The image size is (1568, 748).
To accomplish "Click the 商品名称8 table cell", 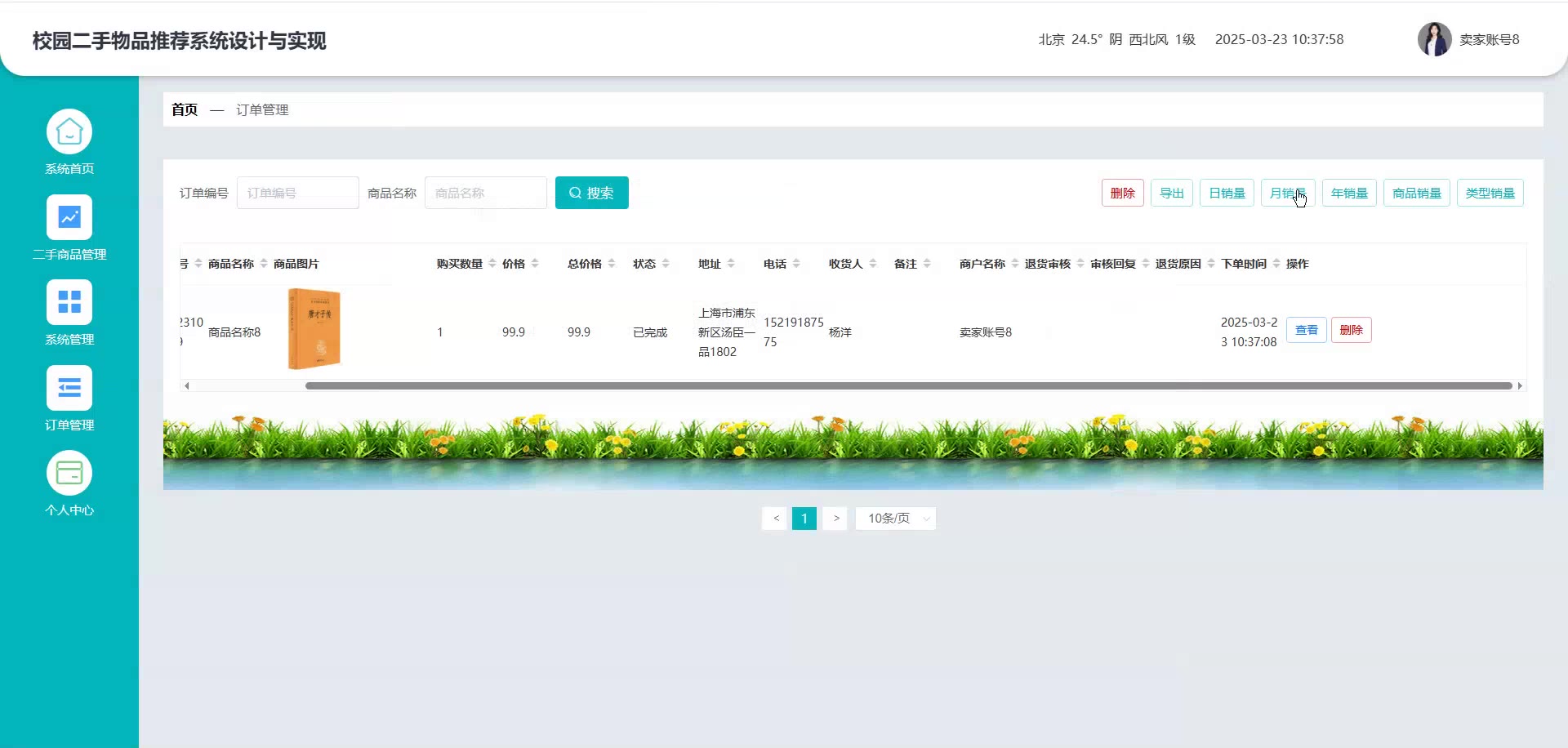I will click(x=234, y=332).
